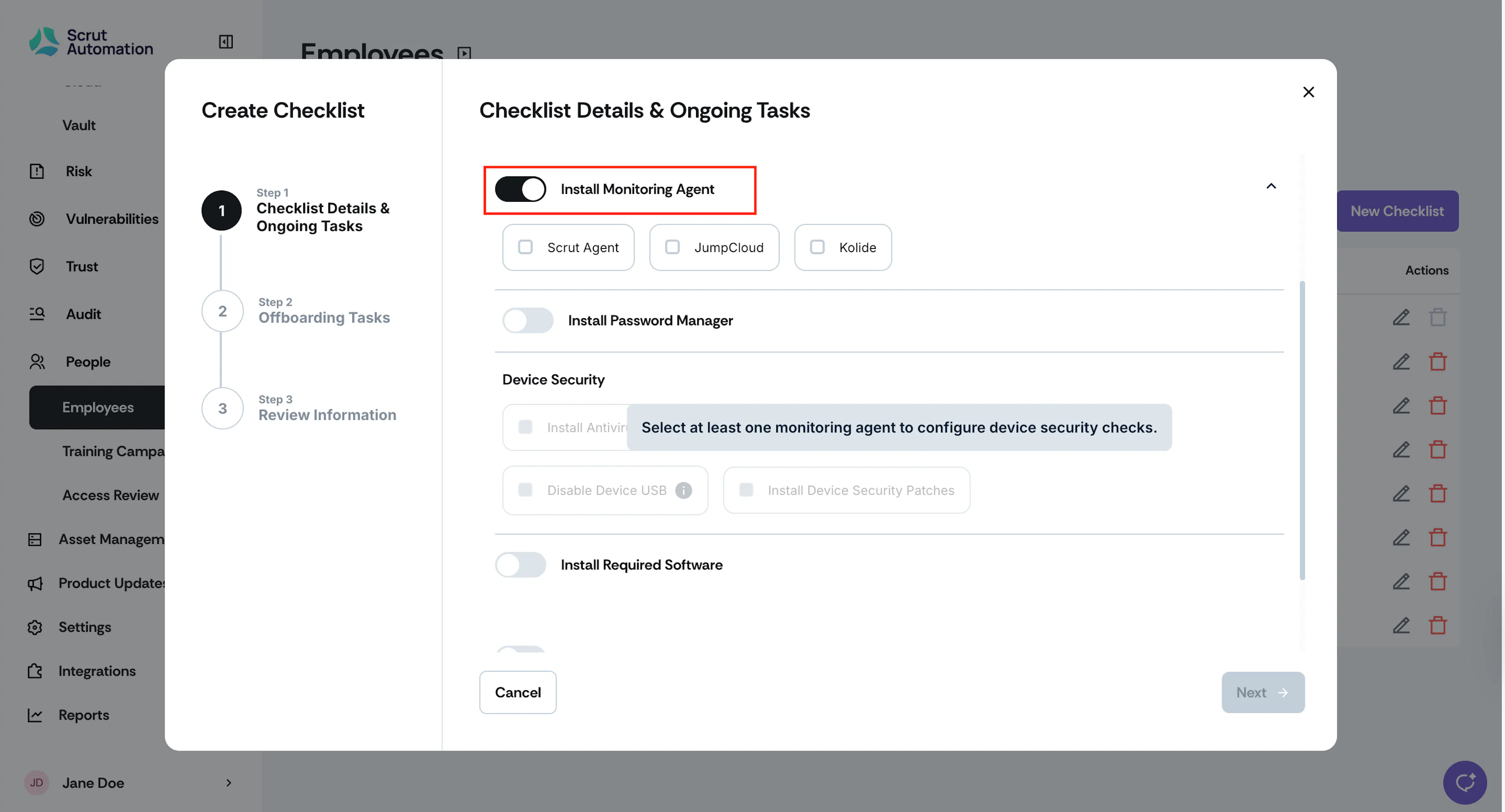Viewport: 1505px width, 812px height.
Task: Expand the Jane Doe account menu arrow
Action: pos(228,782)
